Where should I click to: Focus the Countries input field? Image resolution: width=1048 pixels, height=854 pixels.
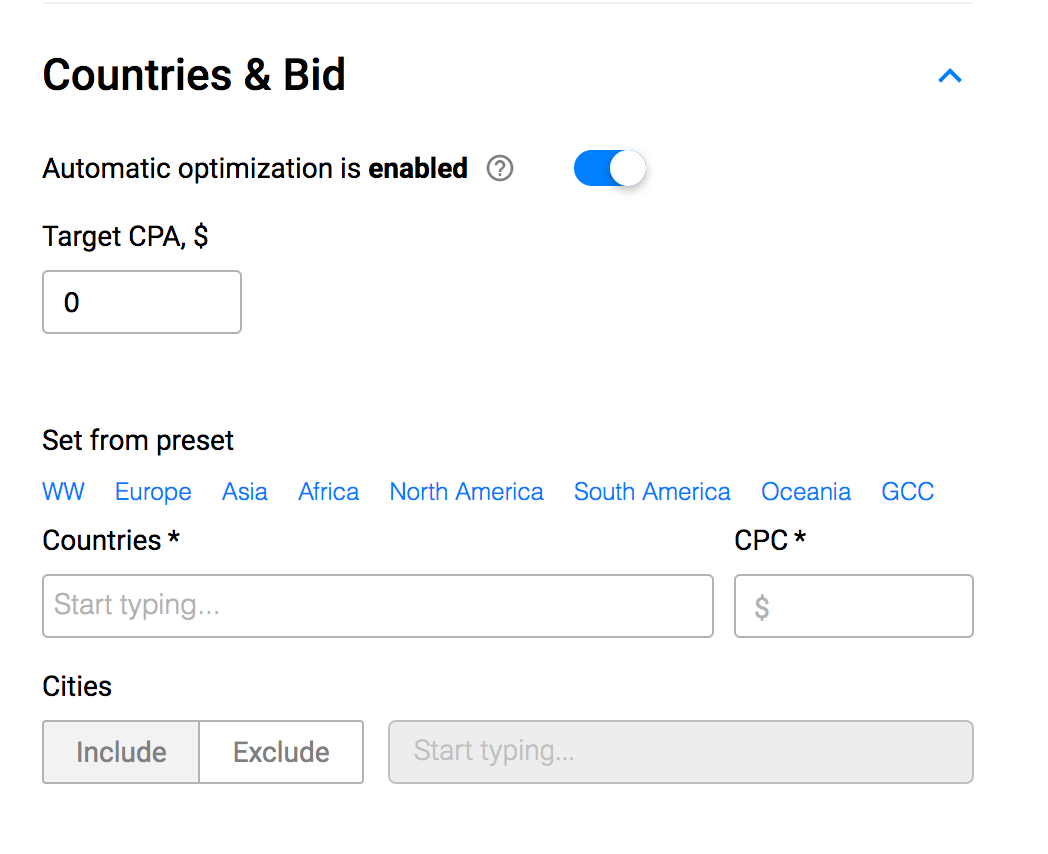coord(377,606)
